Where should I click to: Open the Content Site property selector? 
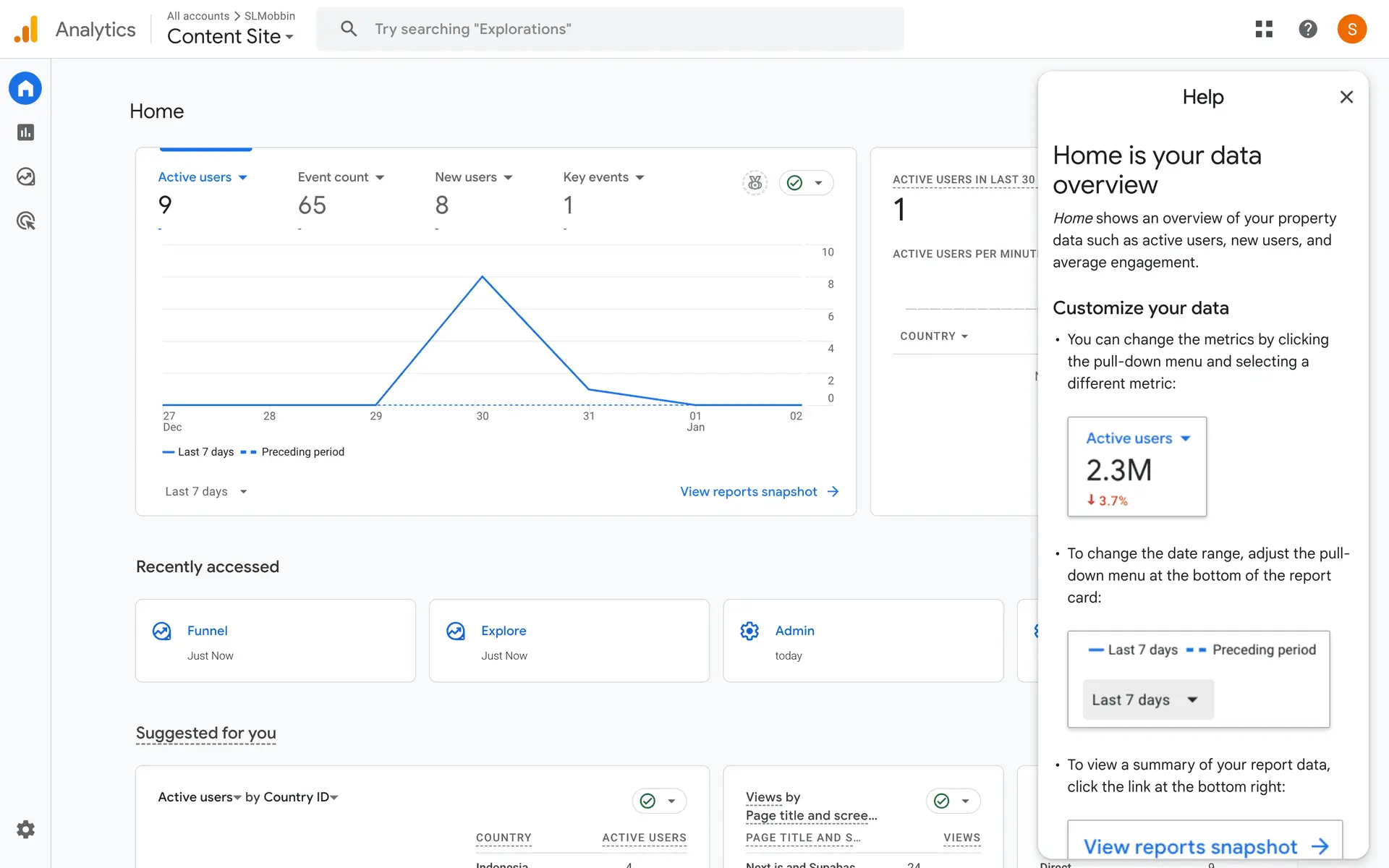click(x=230, y=36)
